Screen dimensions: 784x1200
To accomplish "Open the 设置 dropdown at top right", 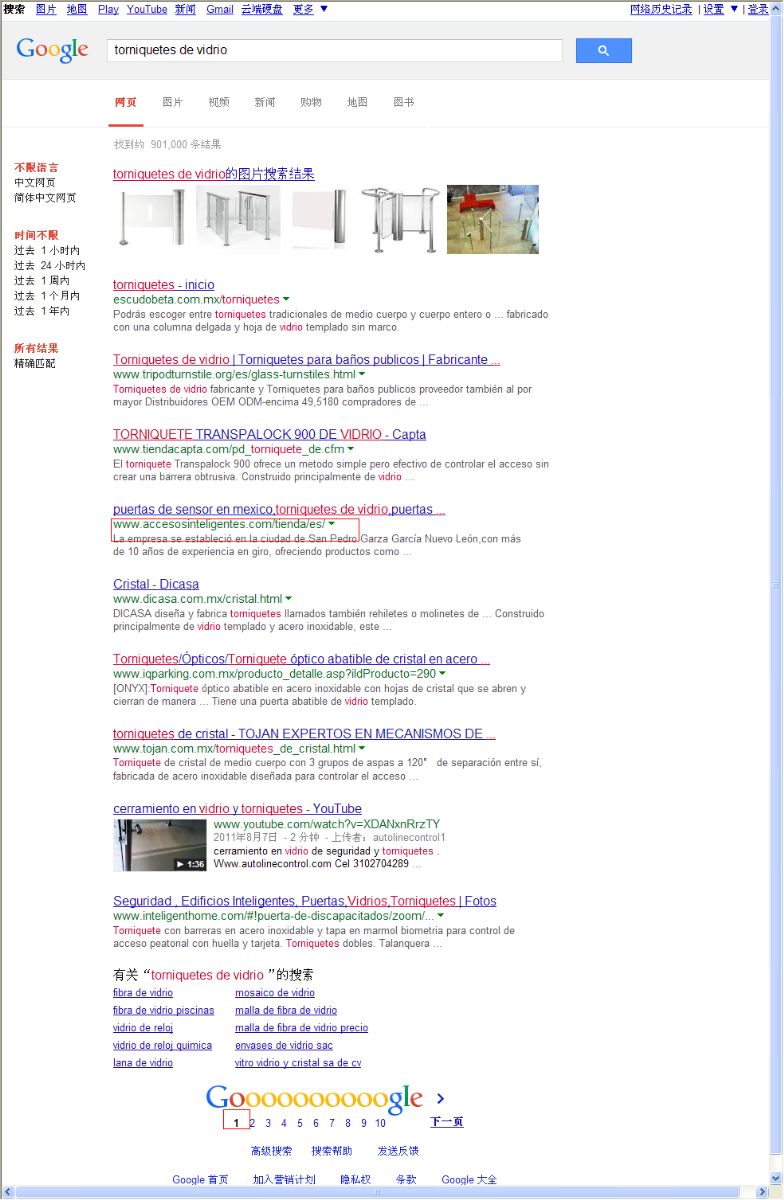I will coord(720,9).
